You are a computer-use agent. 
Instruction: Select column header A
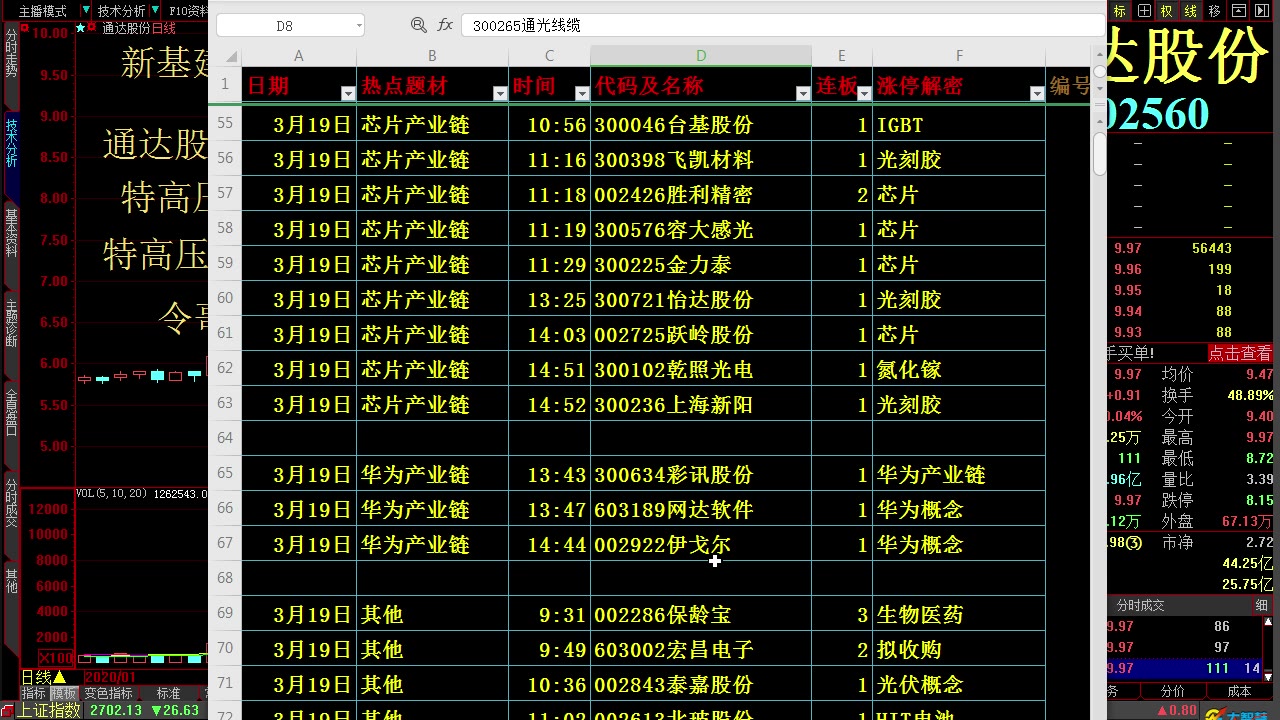pyautogui.click(x=298, y=56)
